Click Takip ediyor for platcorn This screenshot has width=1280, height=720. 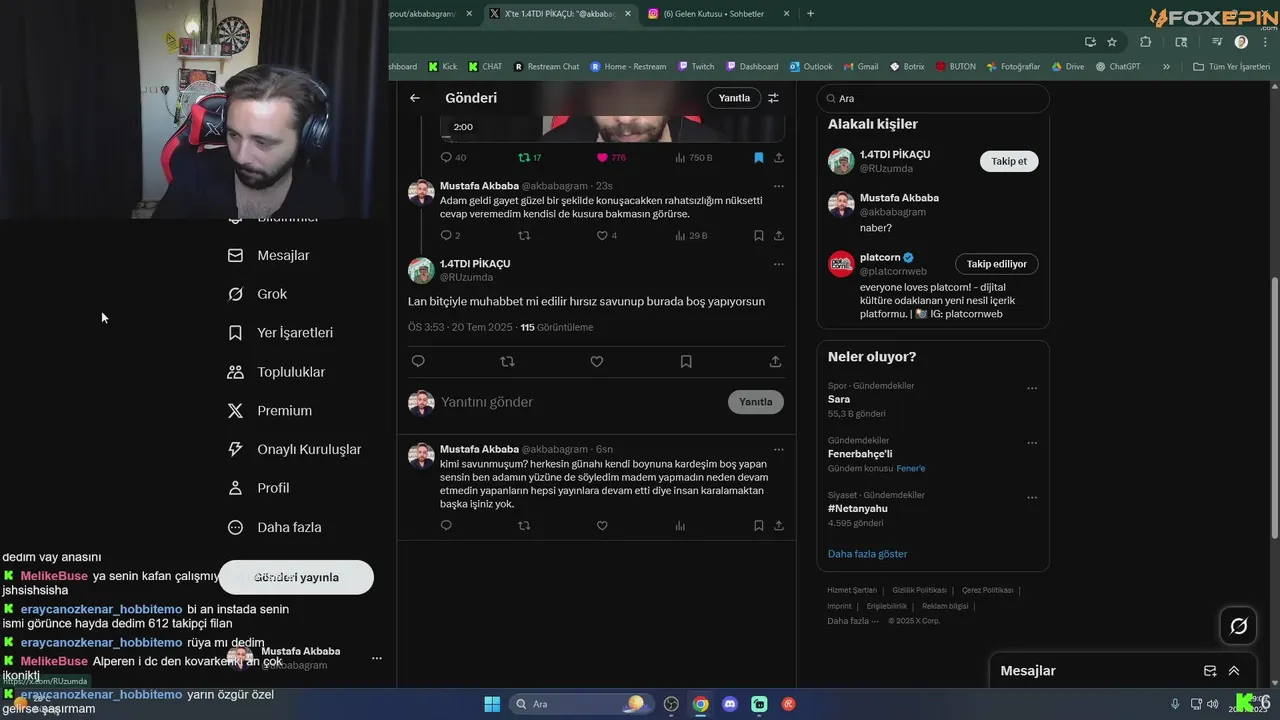997,264
